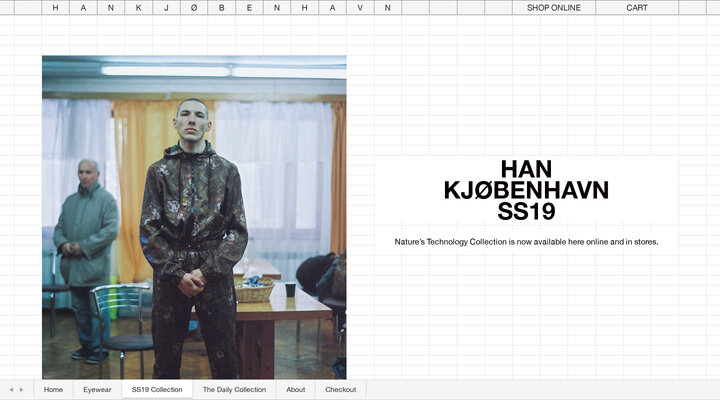Switch to the Checkout tab
Image resolution: width=720 pixels, height=400 pixels.
341,389
